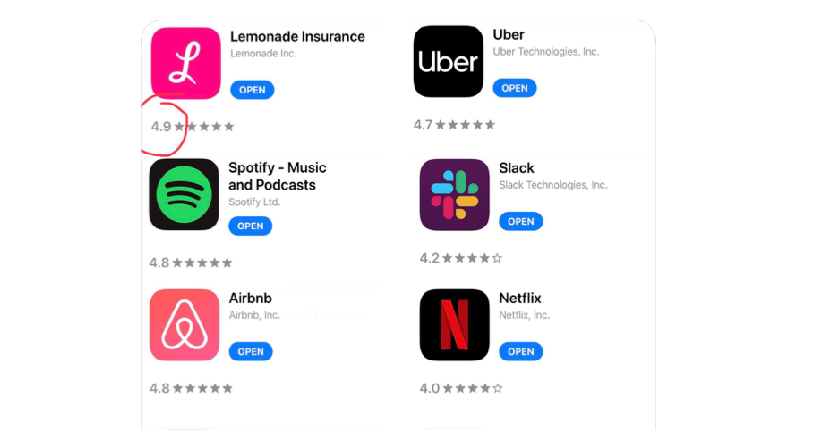Select the green Spotify app icon

184,194
